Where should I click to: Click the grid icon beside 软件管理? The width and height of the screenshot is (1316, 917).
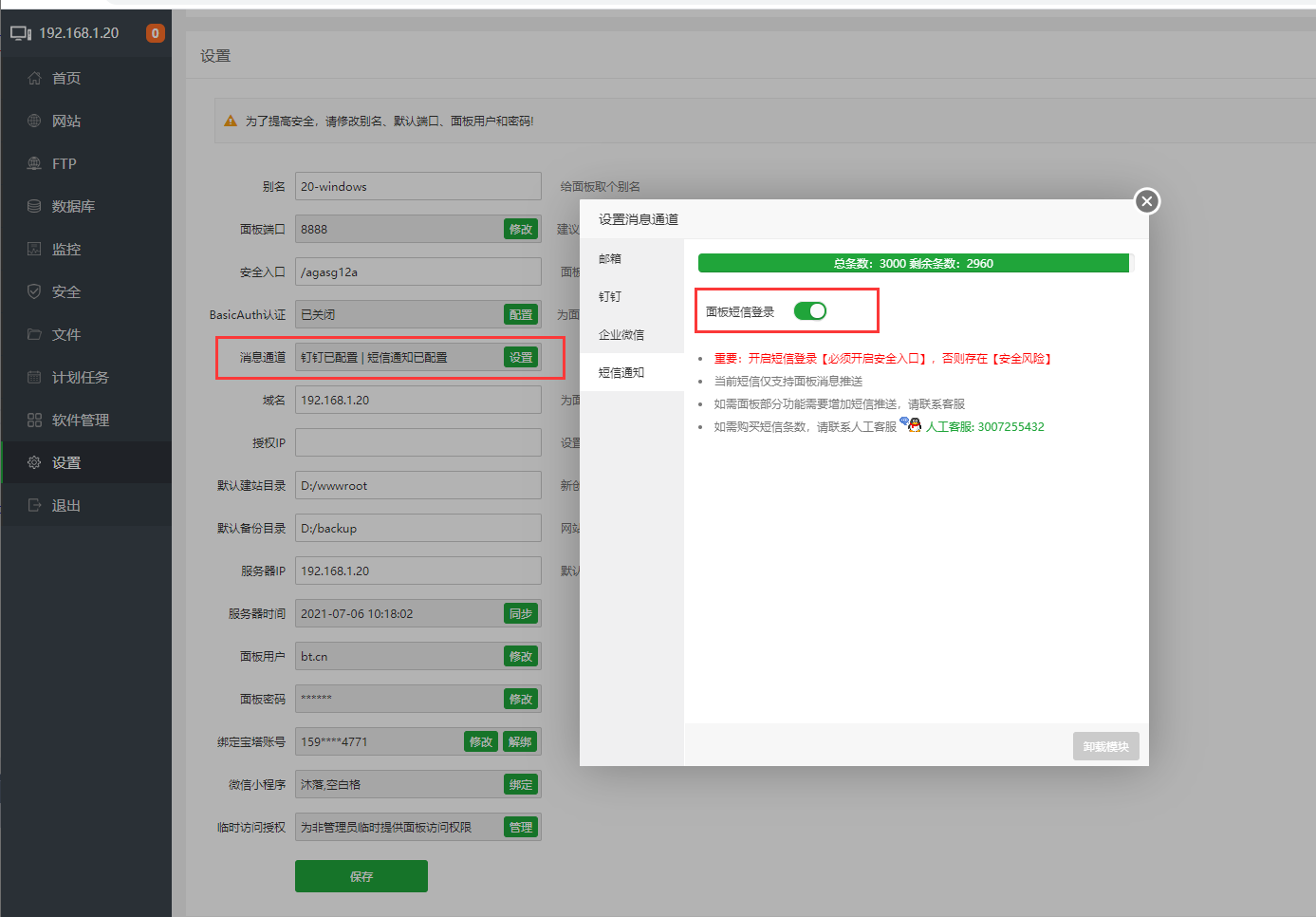34,420
